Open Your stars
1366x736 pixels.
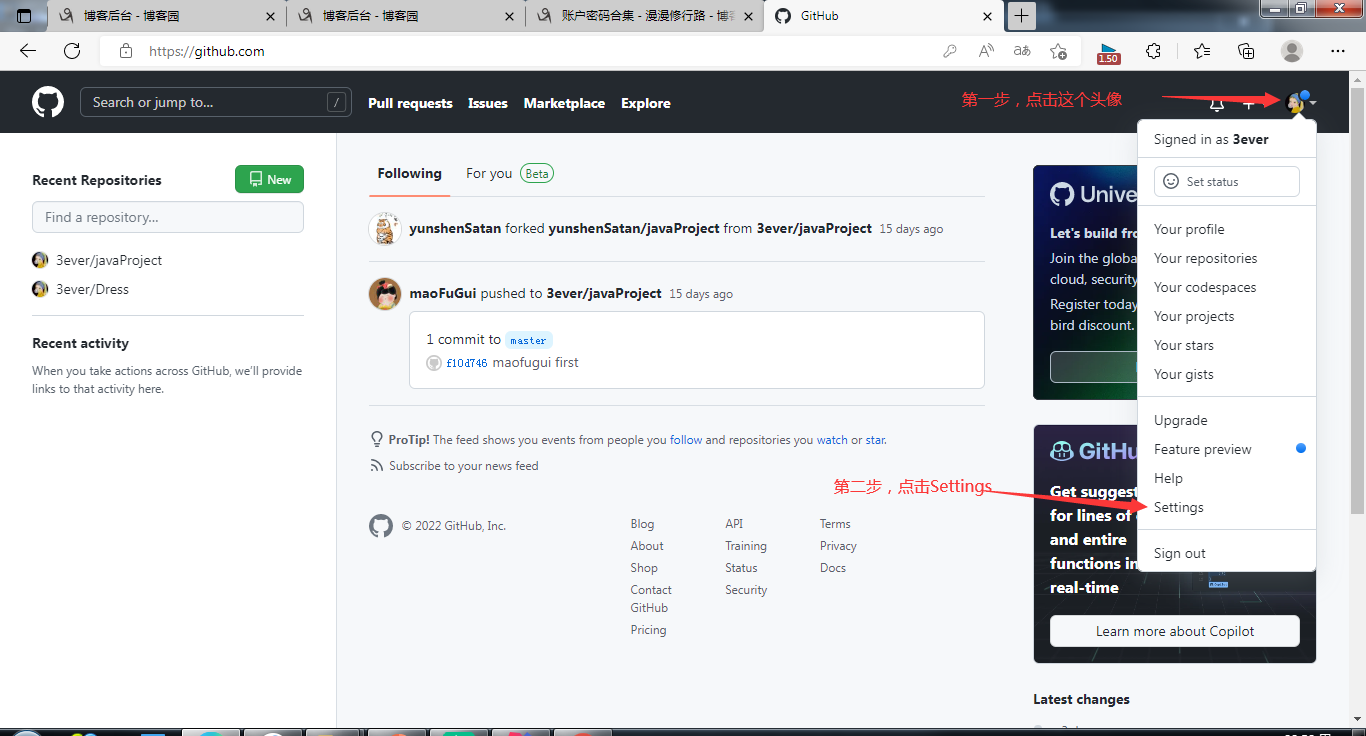[x=1227, y=345]
